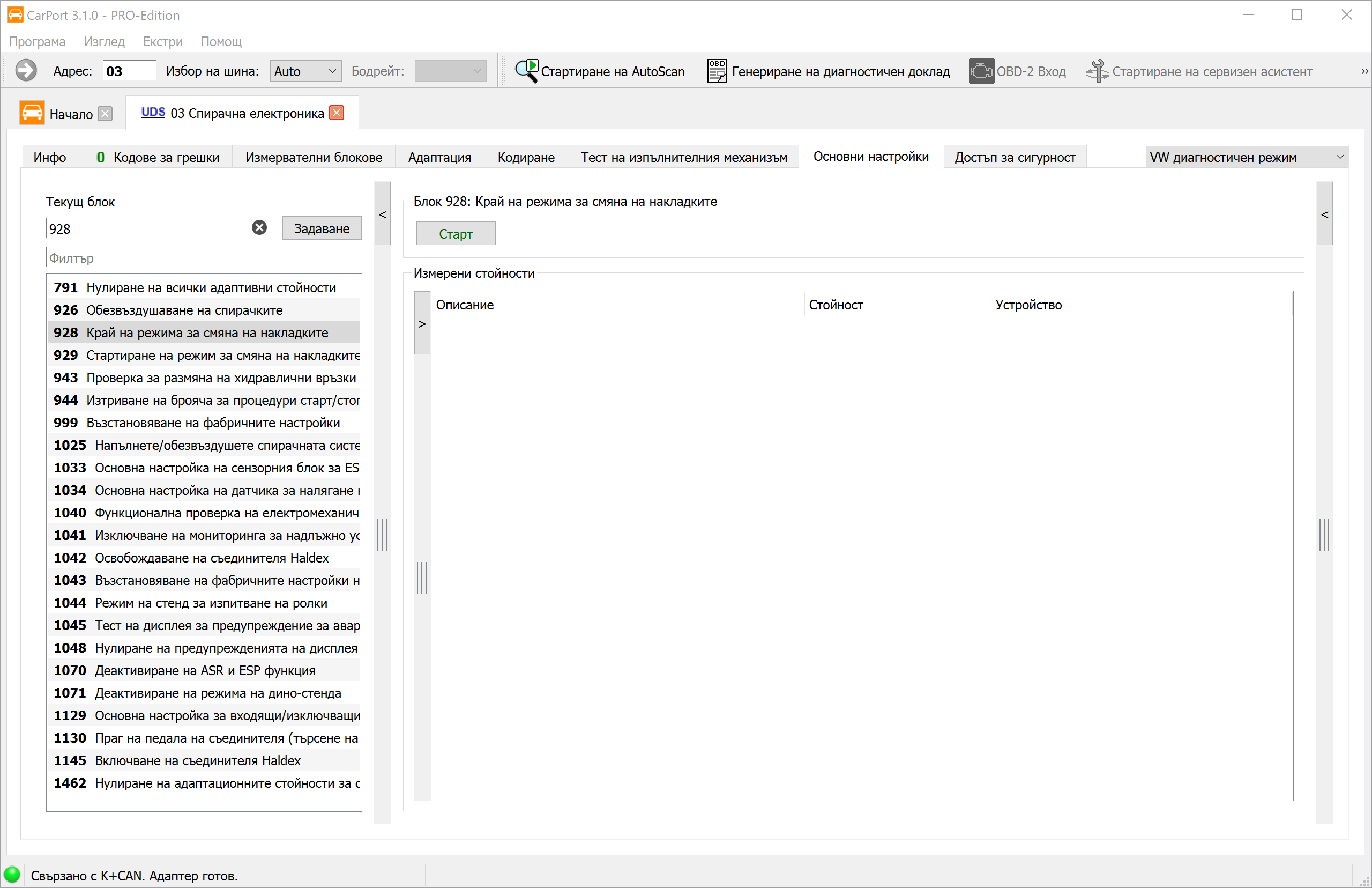Image resolution: width=1372 pixels, height=888 pixels.
Task: Close the 03 Спирачна електроника tab
Action: pyautogui.click(x=337, y=113)
